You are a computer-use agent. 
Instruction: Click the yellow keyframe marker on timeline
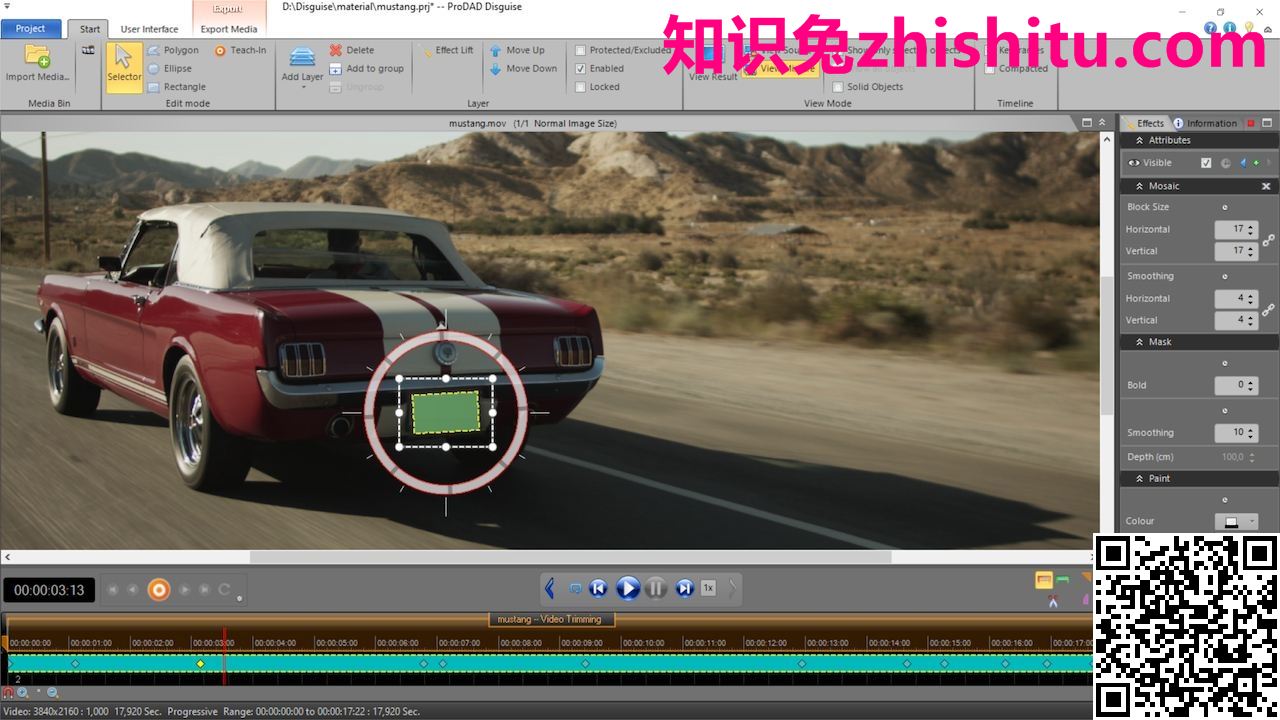pos(200,664)
